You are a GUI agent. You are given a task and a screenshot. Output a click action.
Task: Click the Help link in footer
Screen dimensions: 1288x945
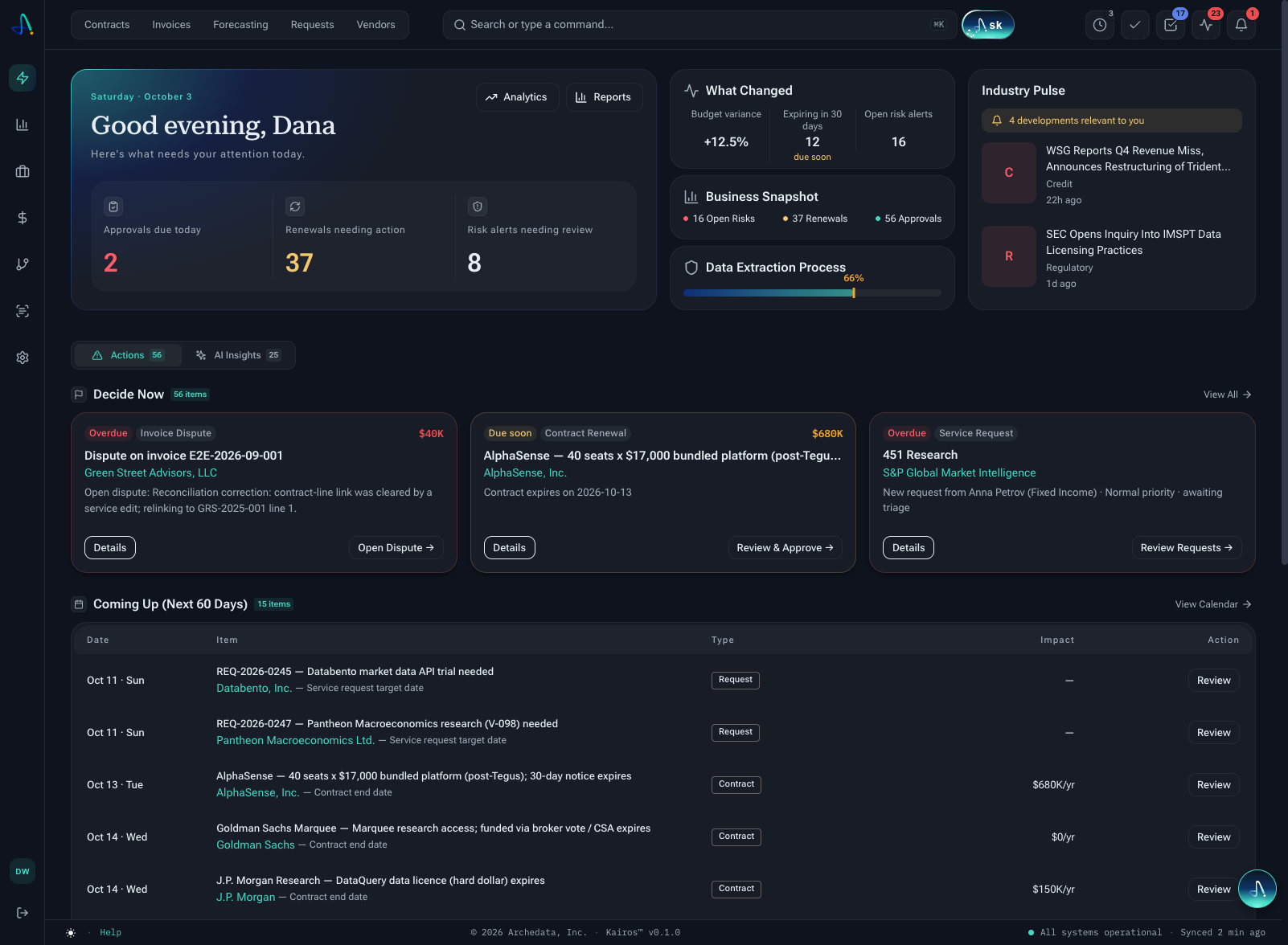pyautogui.click(x=110, y=933)
